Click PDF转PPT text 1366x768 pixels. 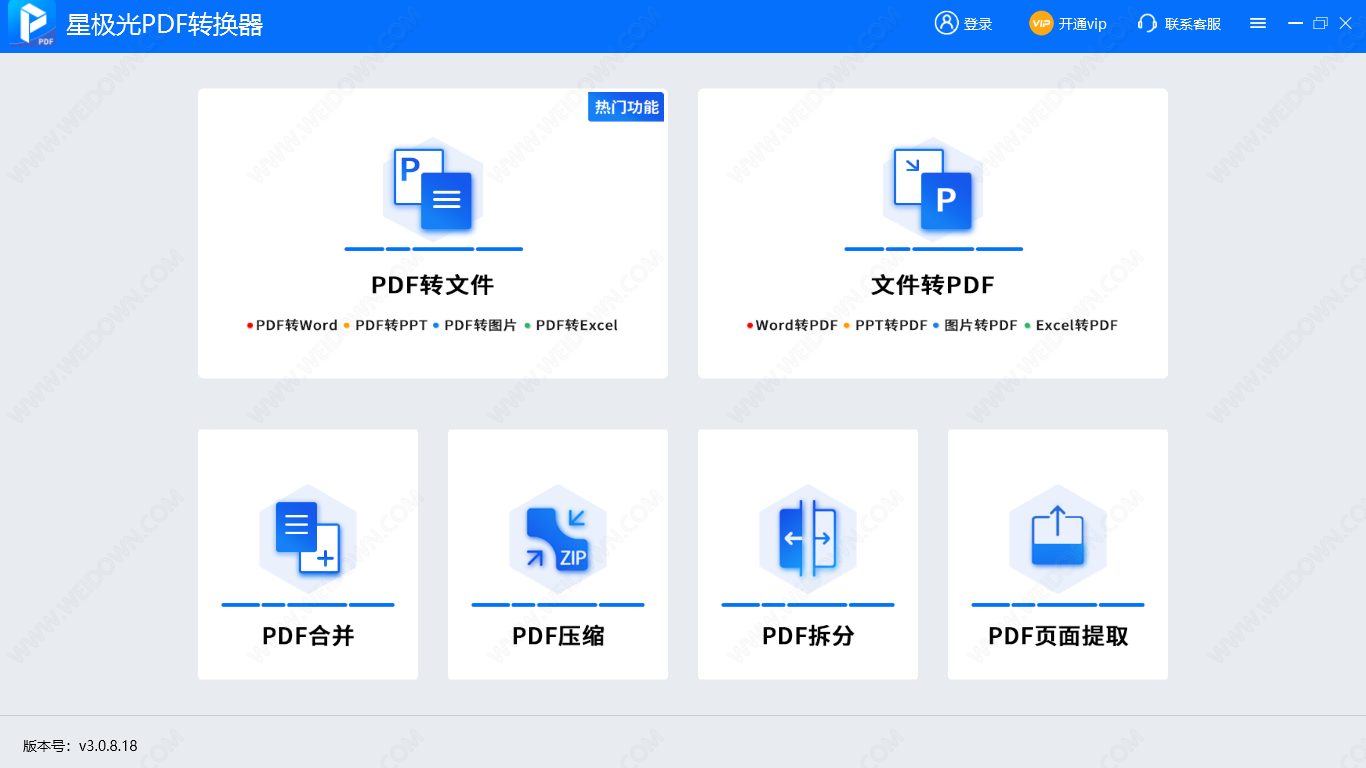pos(391,325)
